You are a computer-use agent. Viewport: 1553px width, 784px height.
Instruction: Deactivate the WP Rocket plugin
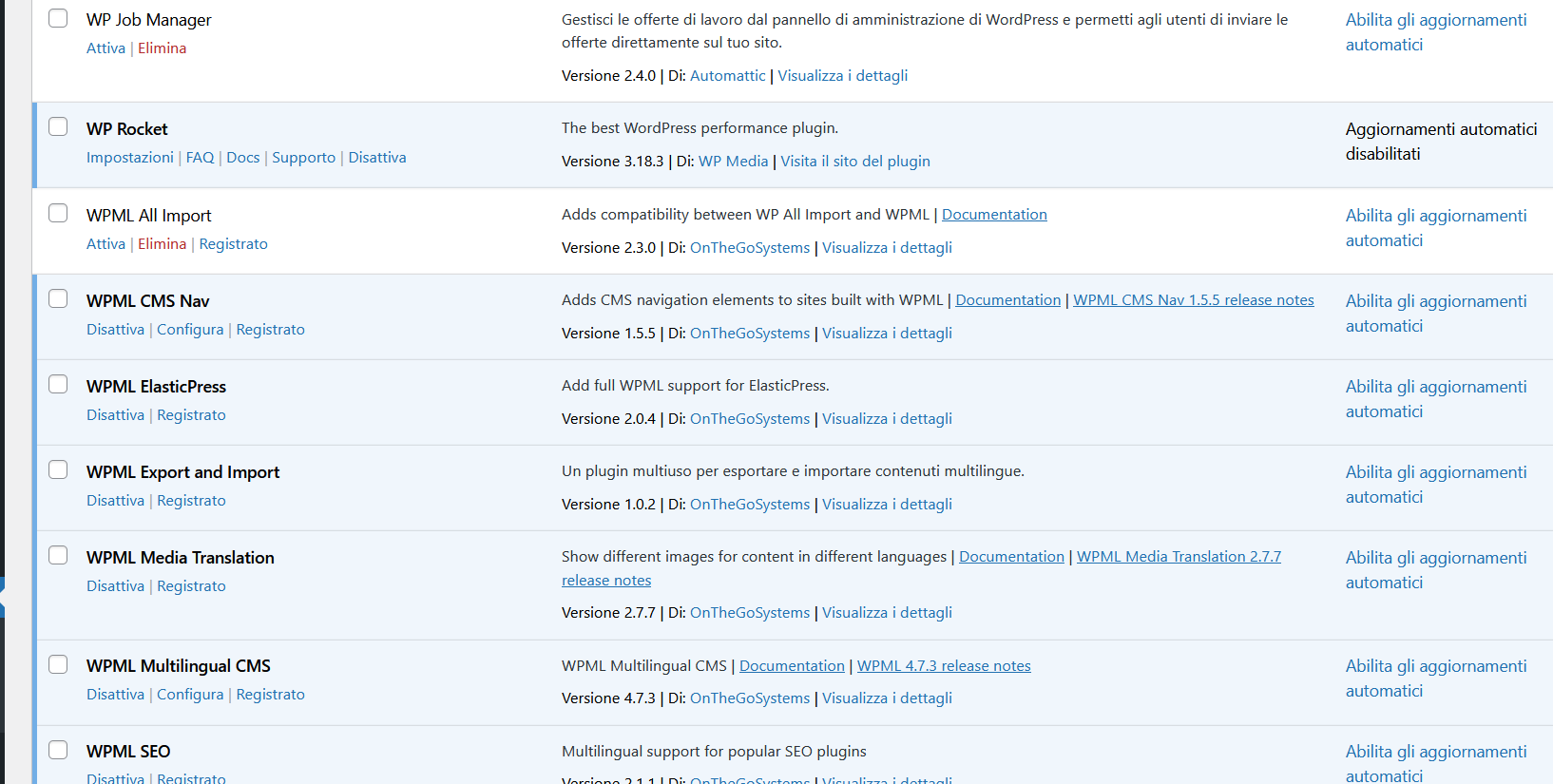[377, 158]
